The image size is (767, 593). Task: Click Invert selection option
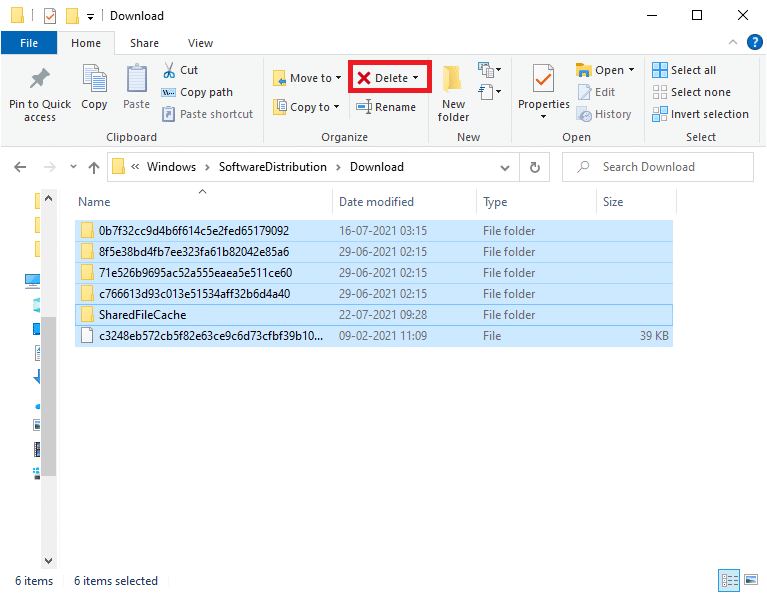tap(700, 114)
